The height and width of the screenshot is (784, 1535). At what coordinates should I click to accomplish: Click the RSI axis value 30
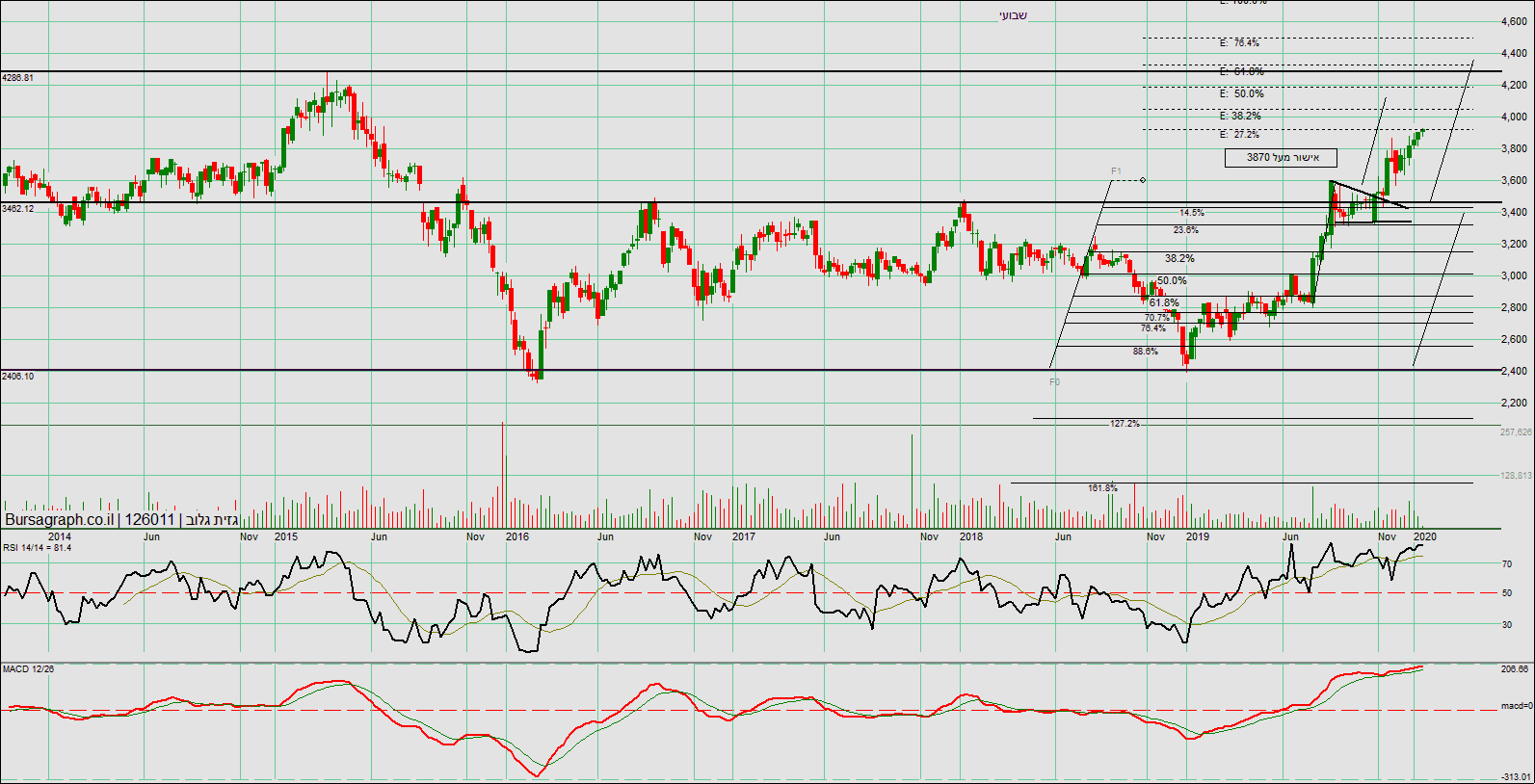1507,625
